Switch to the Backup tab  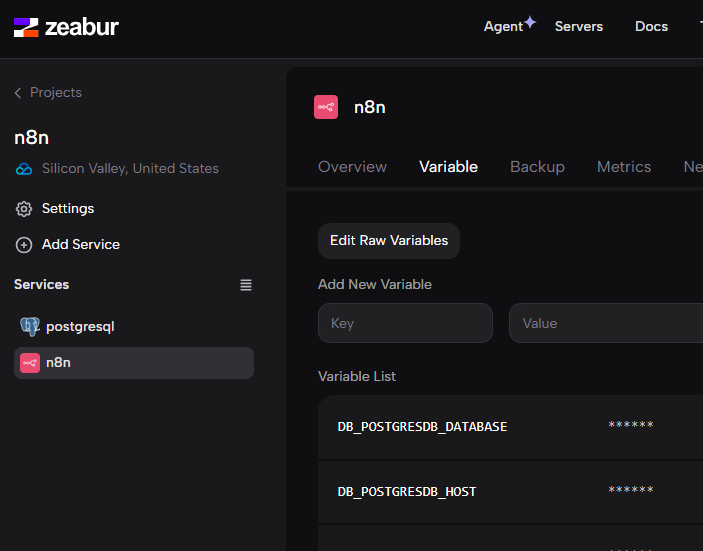tap(537, 167)
